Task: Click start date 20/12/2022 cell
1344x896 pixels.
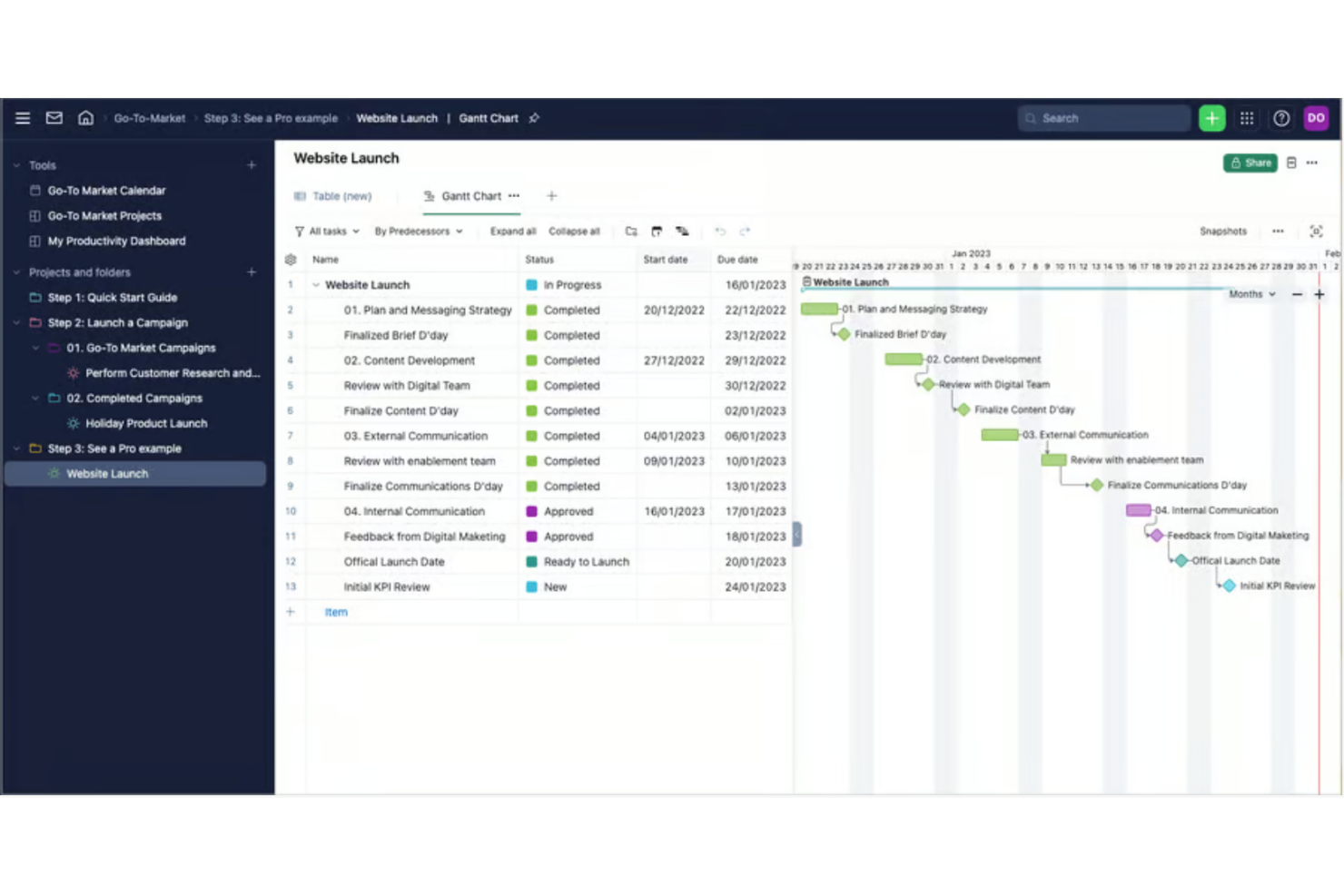Action: click(x=674, y=310)
